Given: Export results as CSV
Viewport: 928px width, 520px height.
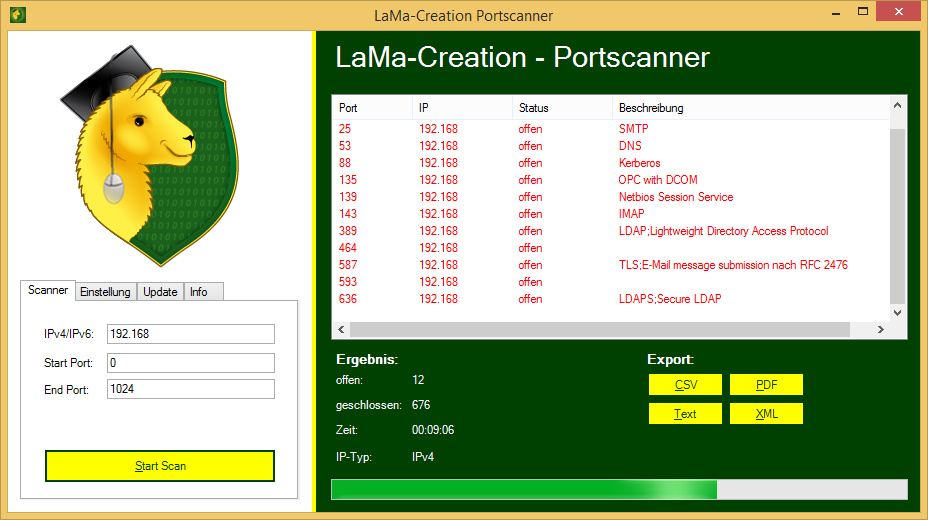Looking at the screenshot, I should click(685, 385).
